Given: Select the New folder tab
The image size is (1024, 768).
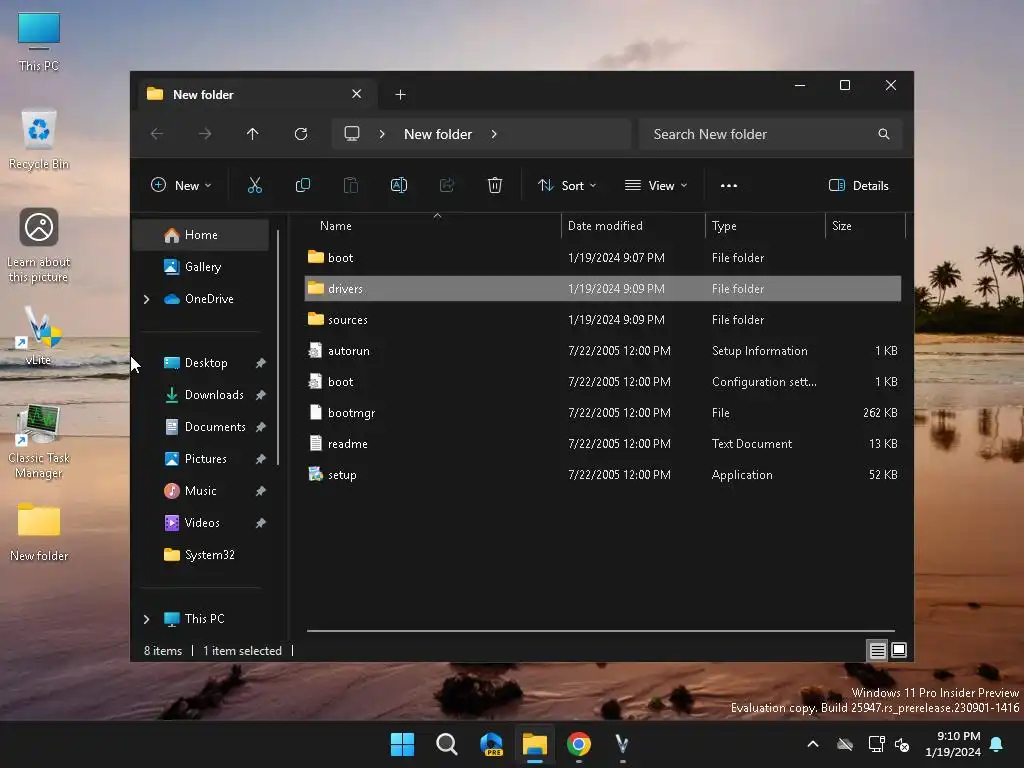Looking at the screenshot, I should [255, 95].
